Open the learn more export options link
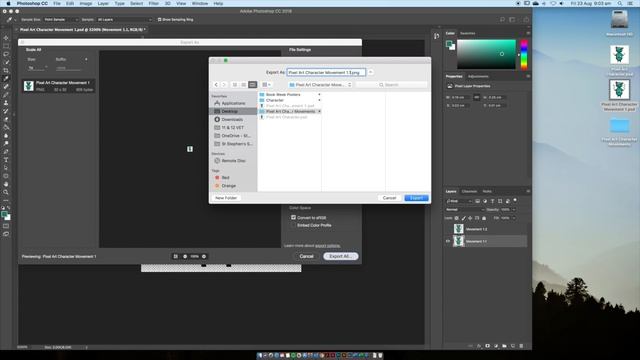 [x=328, y=246]
